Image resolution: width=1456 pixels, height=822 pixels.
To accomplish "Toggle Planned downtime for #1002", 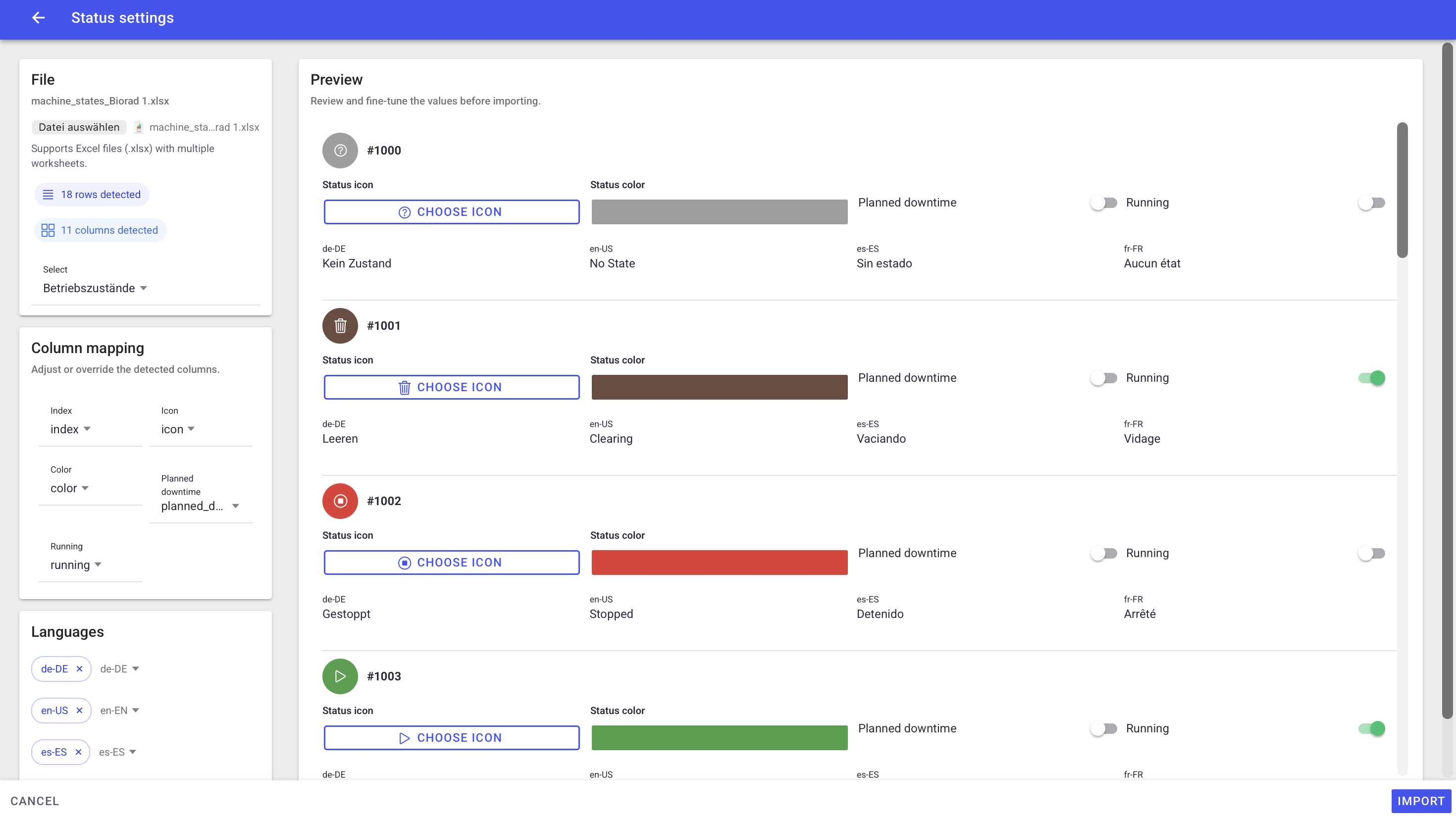I will (x=1103, y=553).
